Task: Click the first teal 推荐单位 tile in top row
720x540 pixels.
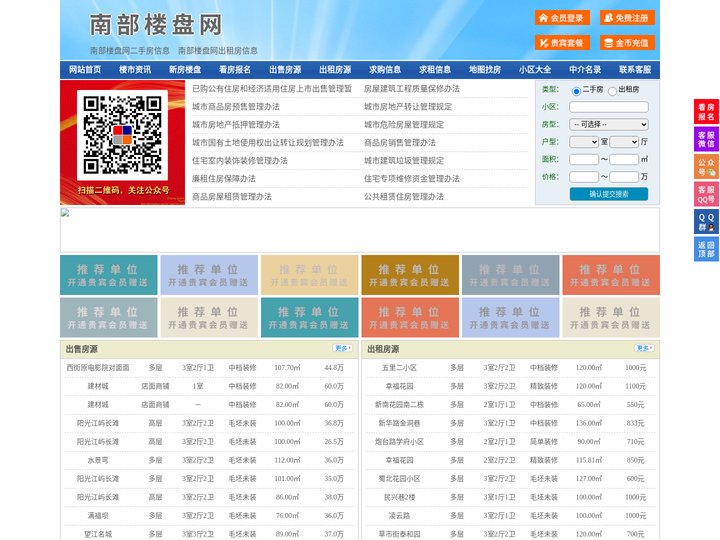Action: (109, 275)
